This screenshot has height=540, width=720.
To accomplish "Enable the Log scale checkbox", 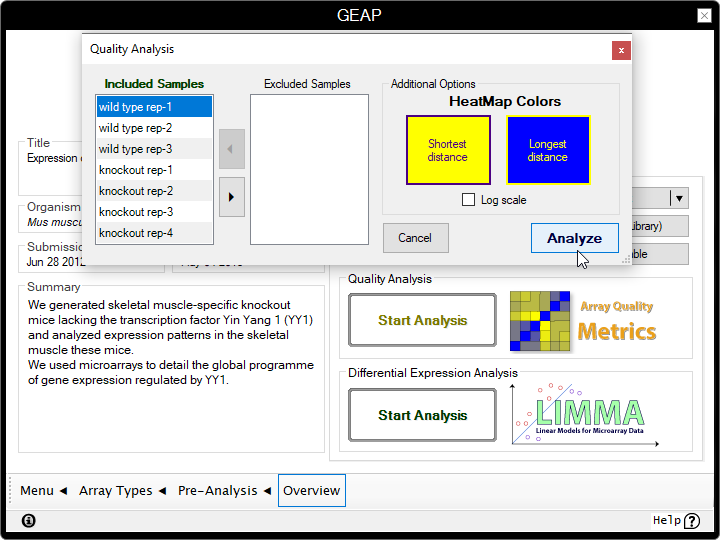I will pos(468,200).
